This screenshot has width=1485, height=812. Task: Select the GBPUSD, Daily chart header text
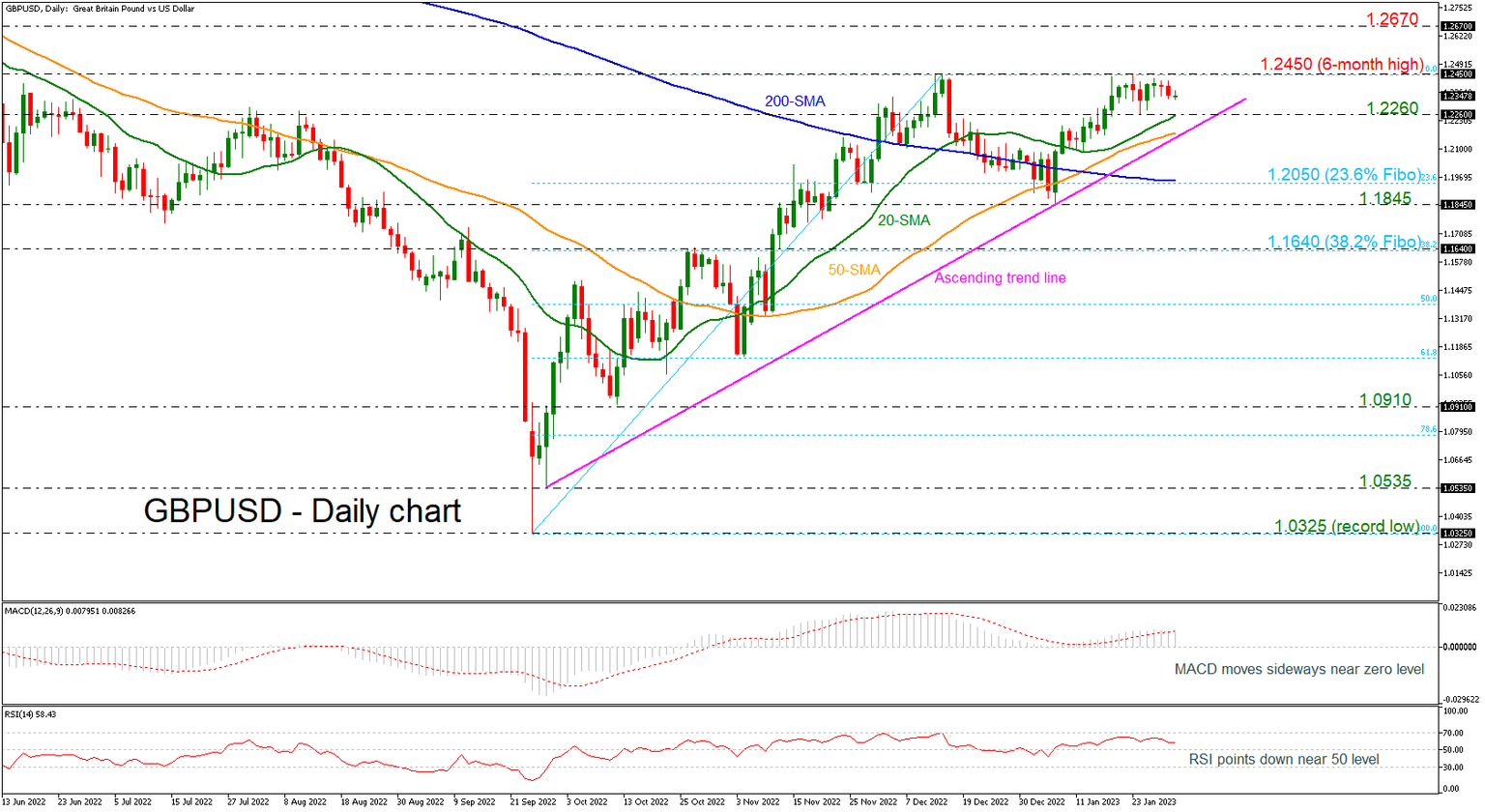[x=100, y=9]
